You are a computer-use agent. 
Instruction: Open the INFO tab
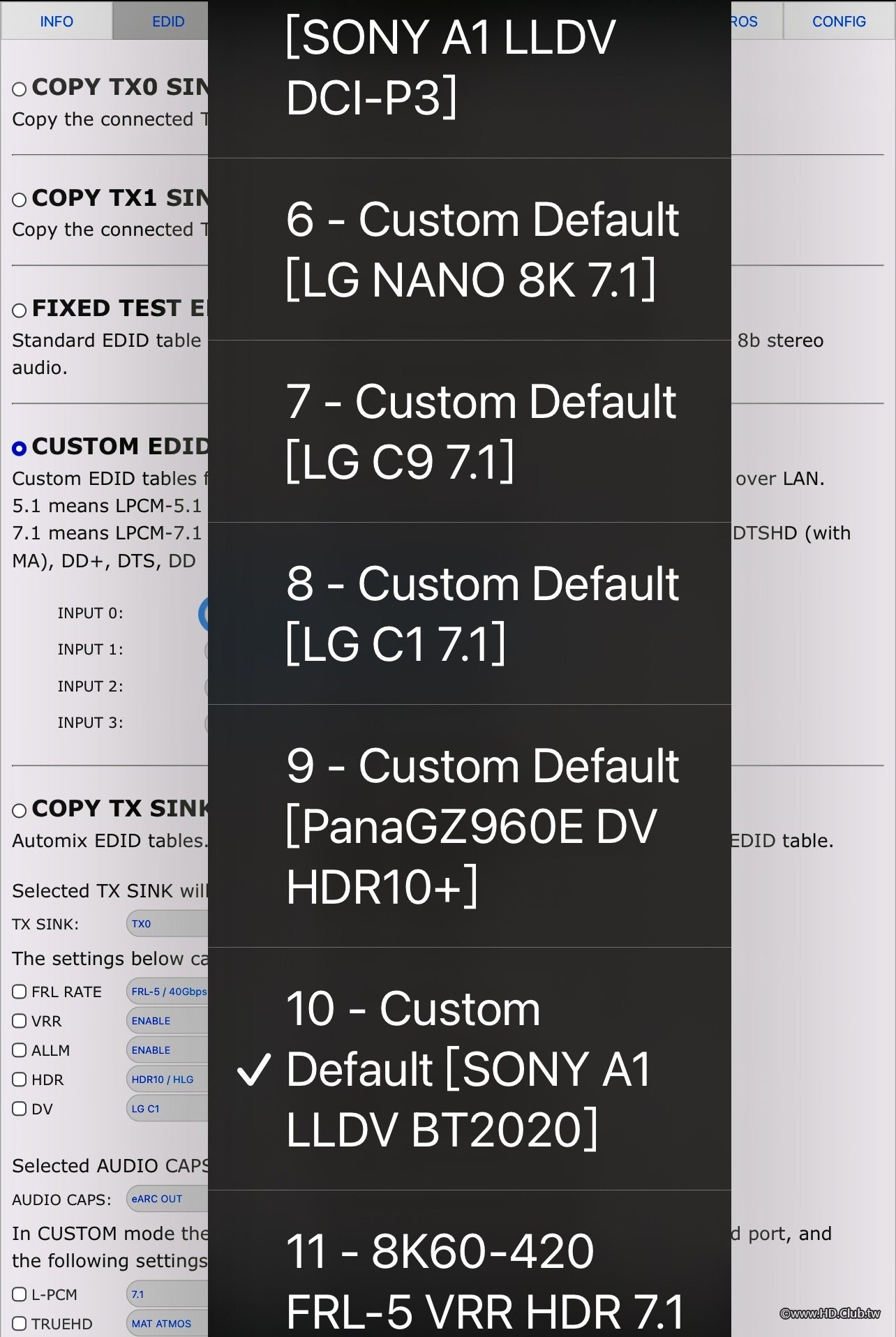tap(57, 22)
